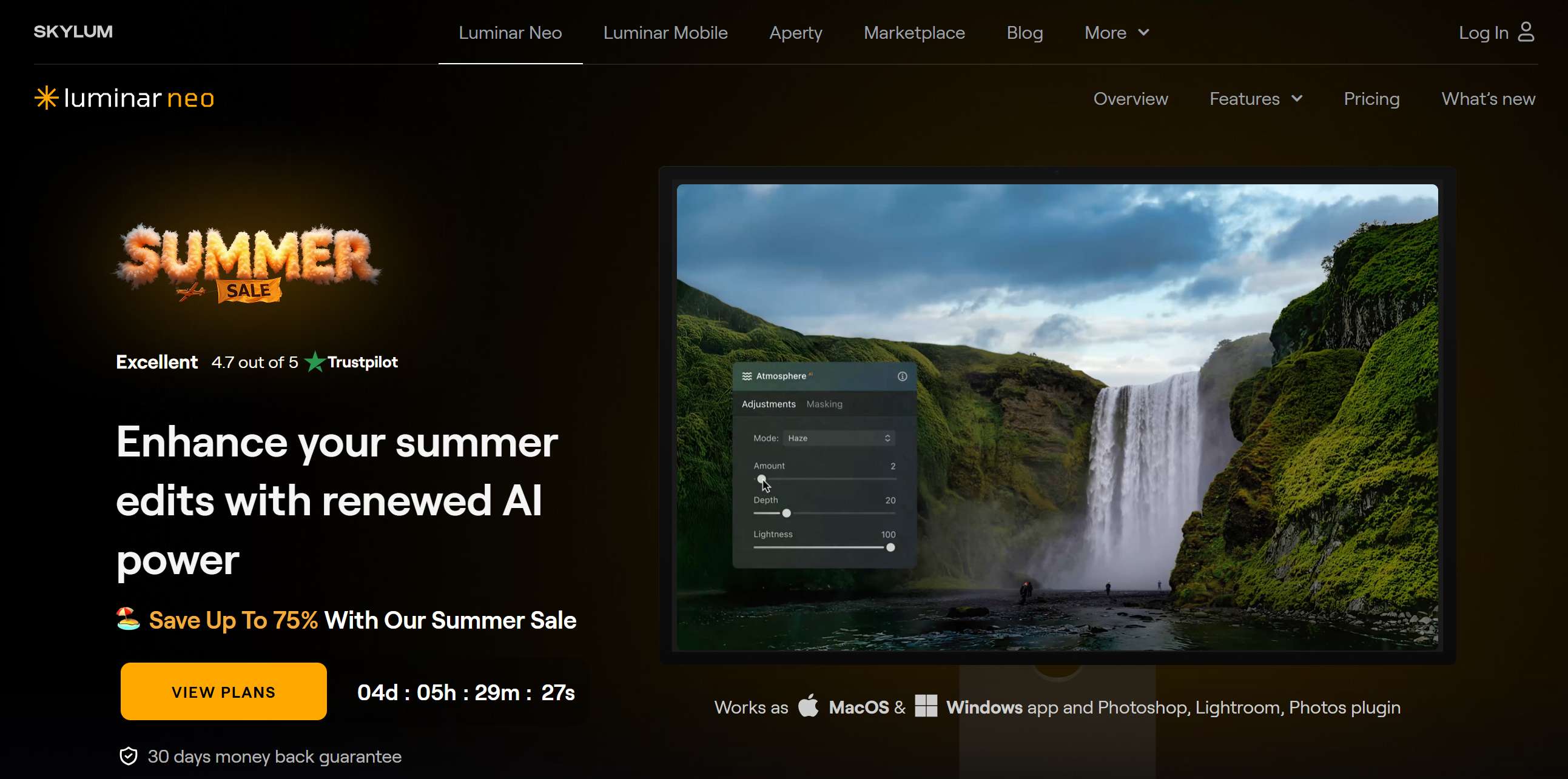This screenshot has height=779, width=1568.
Task: Open the Pricing link
Action: [x=1371, y=99]
